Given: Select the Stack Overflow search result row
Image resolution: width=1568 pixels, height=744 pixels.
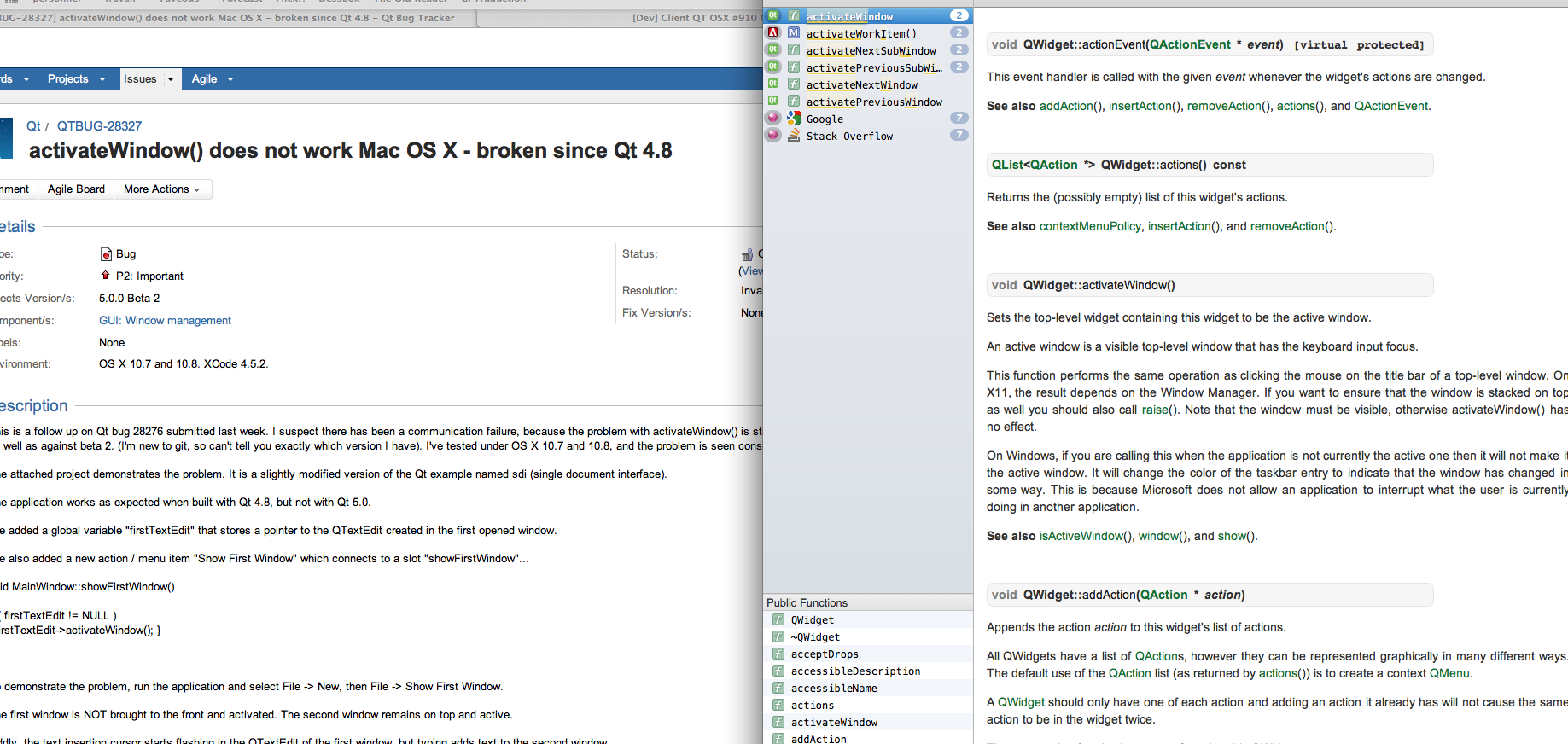Looking at the screenshot, I should click(868, 136).
